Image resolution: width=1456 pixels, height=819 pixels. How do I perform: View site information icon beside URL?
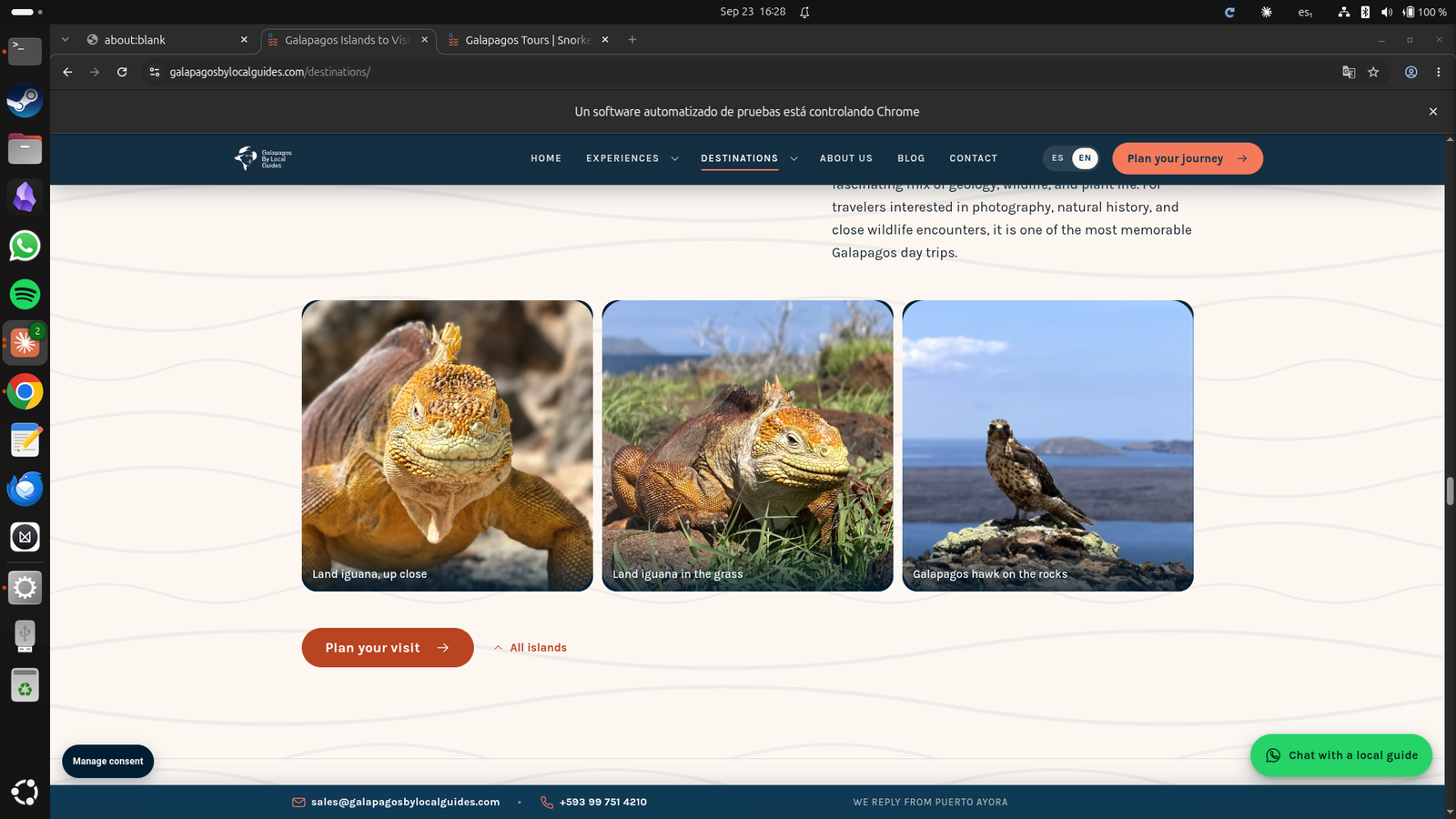point(154,72)
